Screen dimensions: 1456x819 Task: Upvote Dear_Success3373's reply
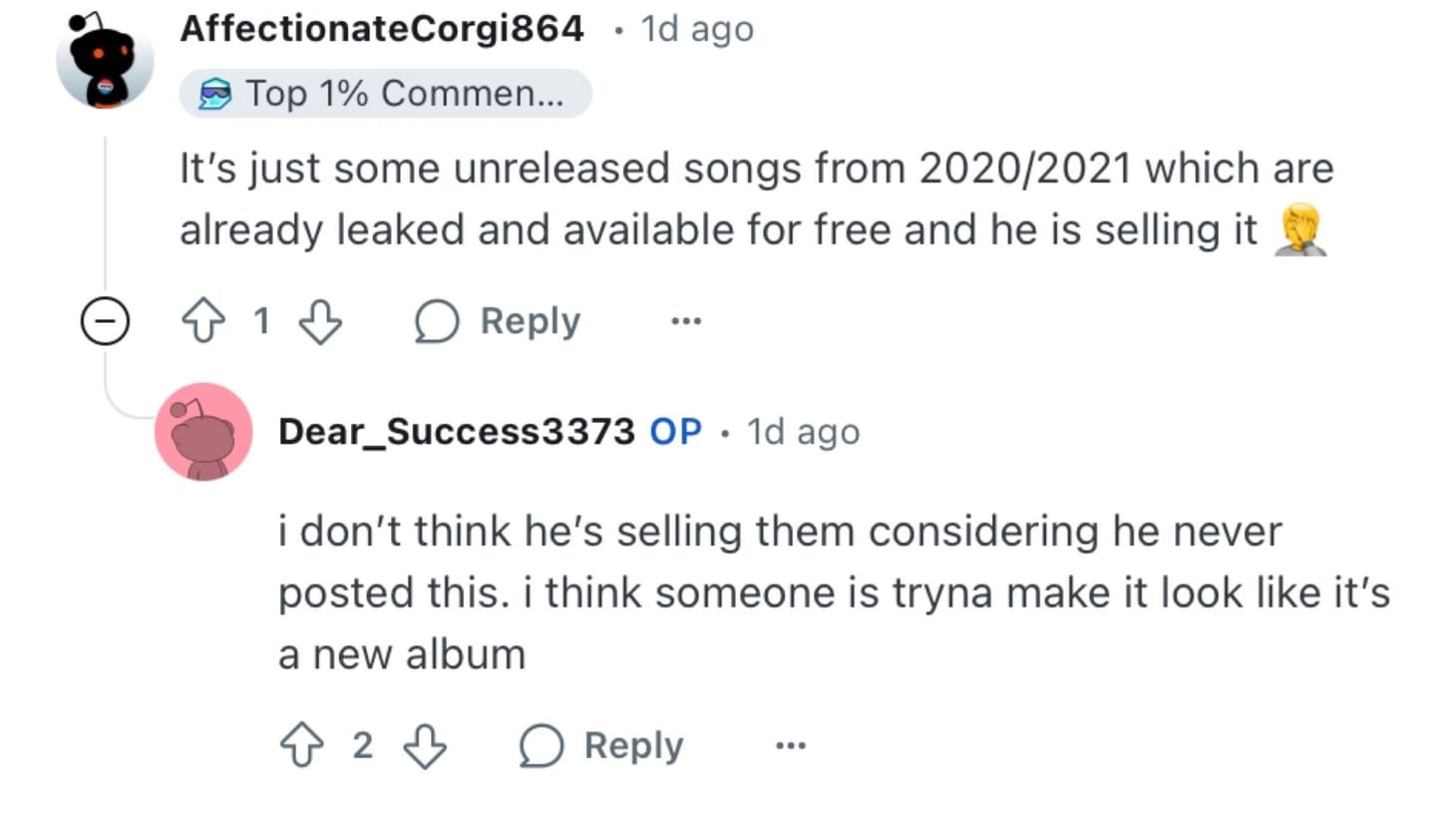tap(302, 745)
